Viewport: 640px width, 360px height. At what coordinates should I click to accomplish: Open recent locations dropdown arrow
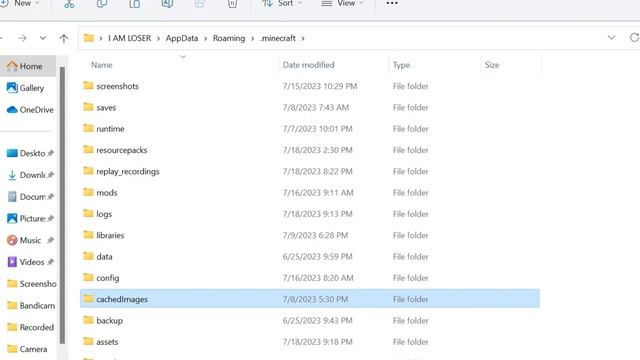pos(42,38)
